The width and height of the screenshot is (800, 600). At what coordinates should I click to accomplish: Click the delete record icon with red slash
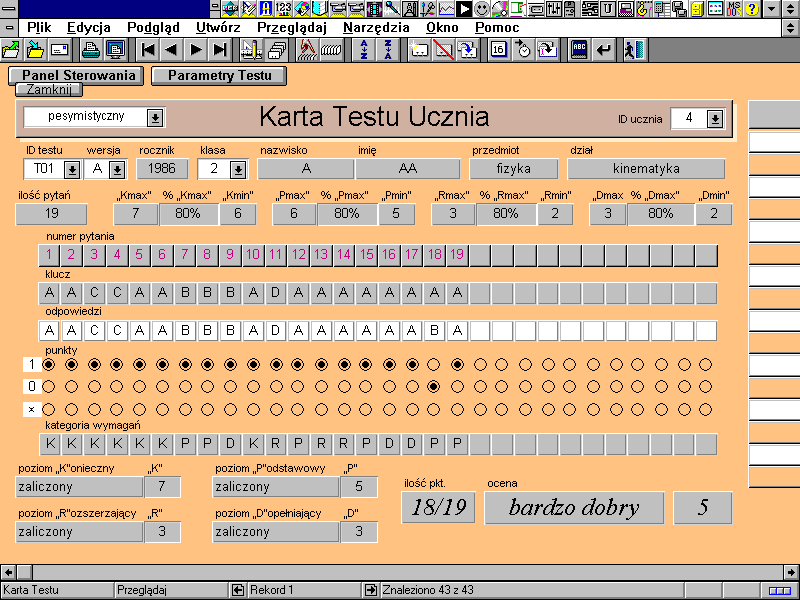click(443, 49)
